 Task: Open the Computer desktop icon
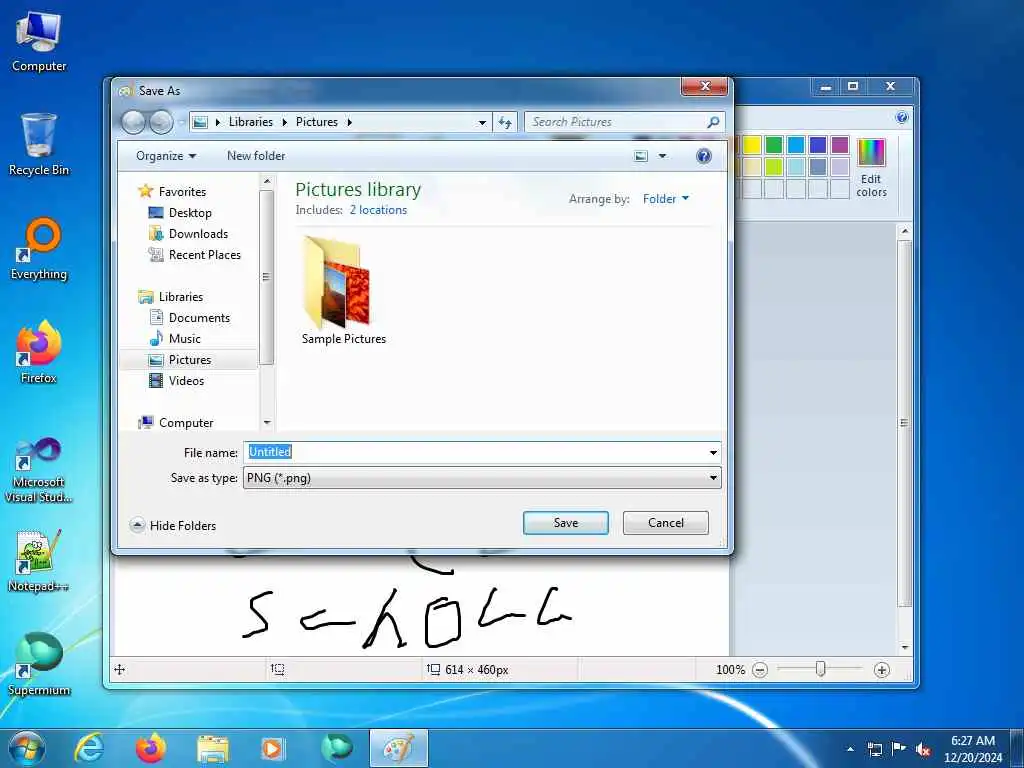pyautogui.click(x=39, y=41)
